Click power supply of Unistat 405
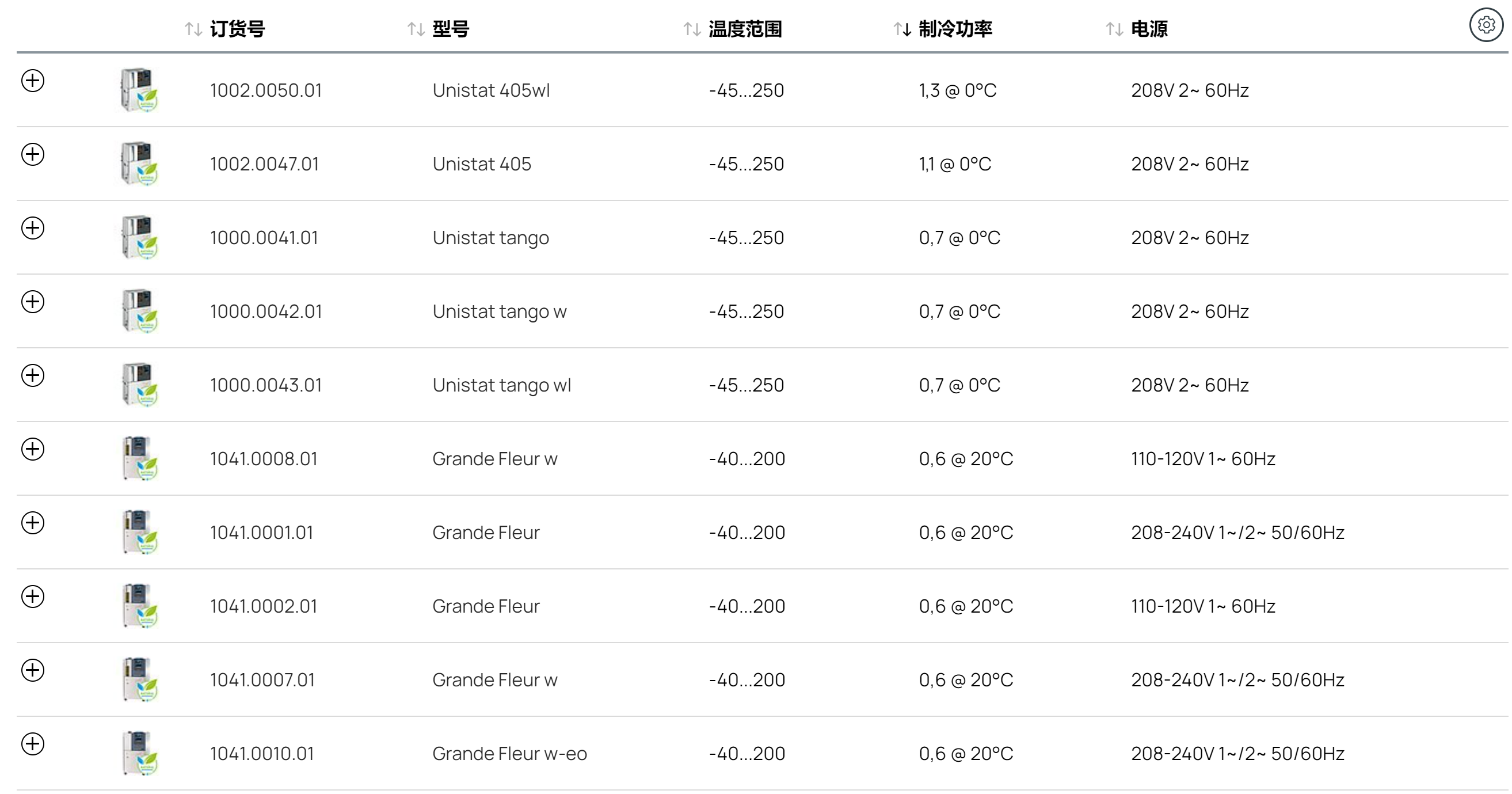This screenshot has height=794, width=1512. [x=1190, y=164]
